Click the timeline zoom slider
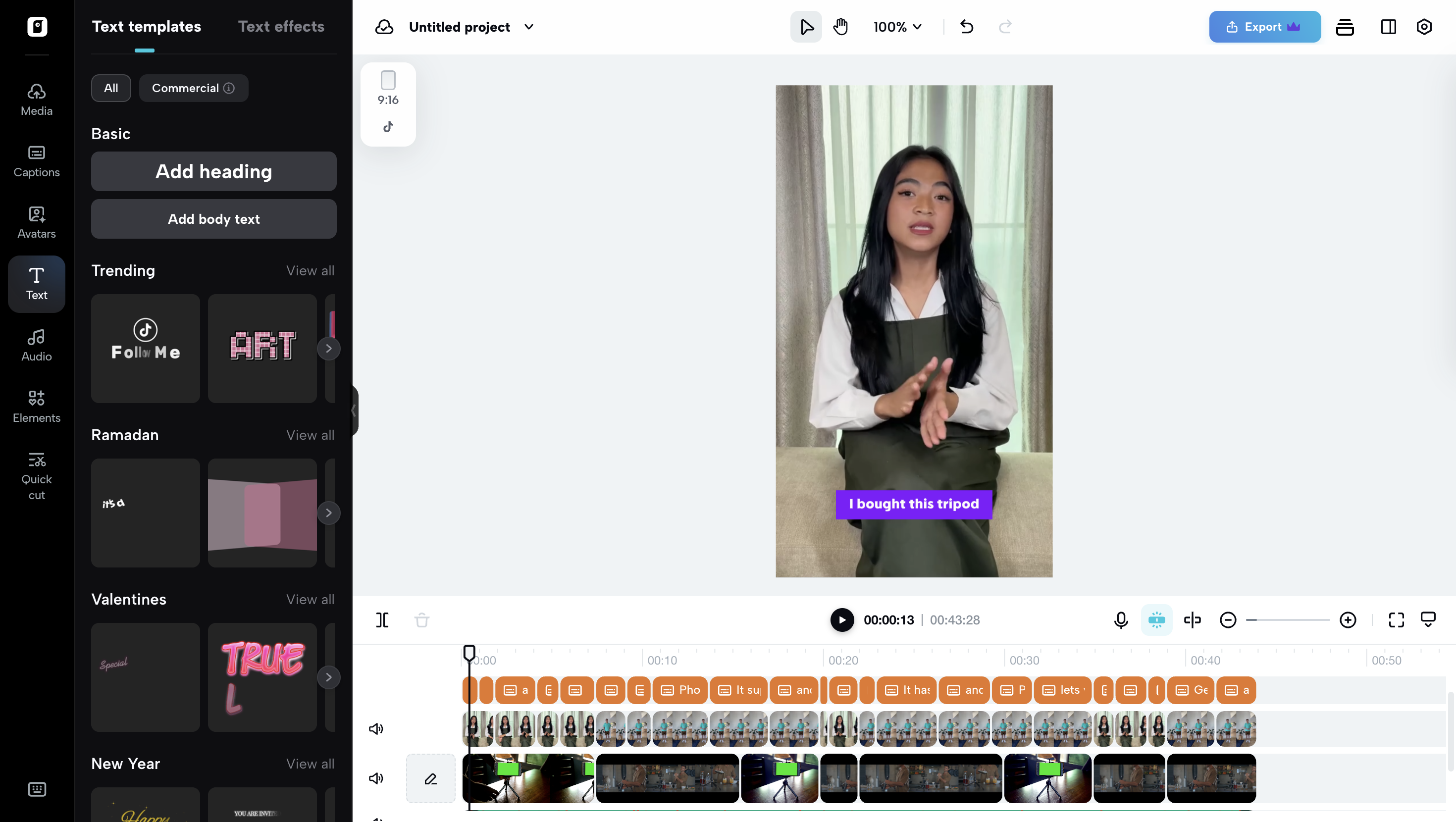 [x=1288, y=620]
